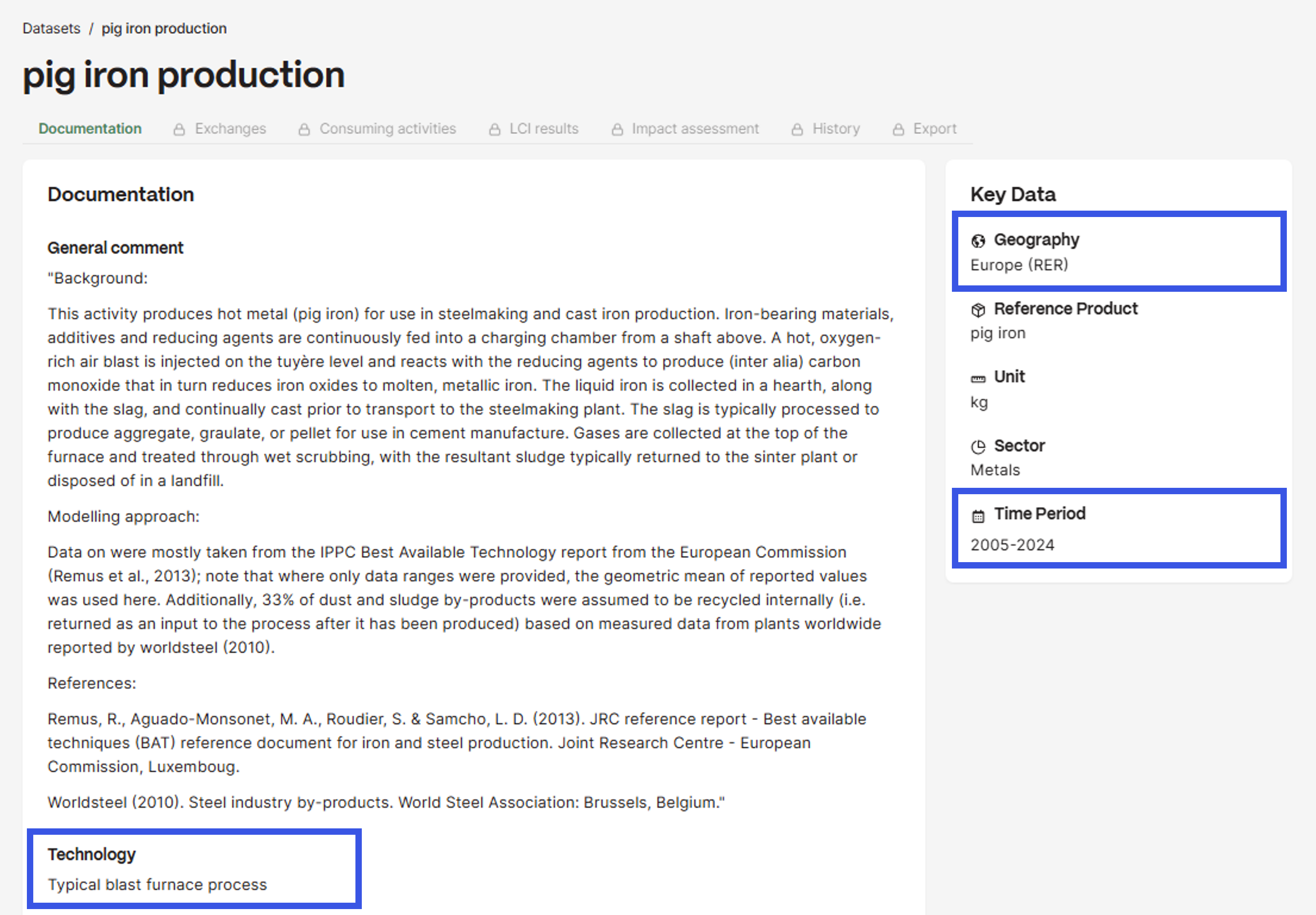Click the '"Background:' line
Image resolution: width=1316 pixels, height=915 pixels.
click(98, 278)
